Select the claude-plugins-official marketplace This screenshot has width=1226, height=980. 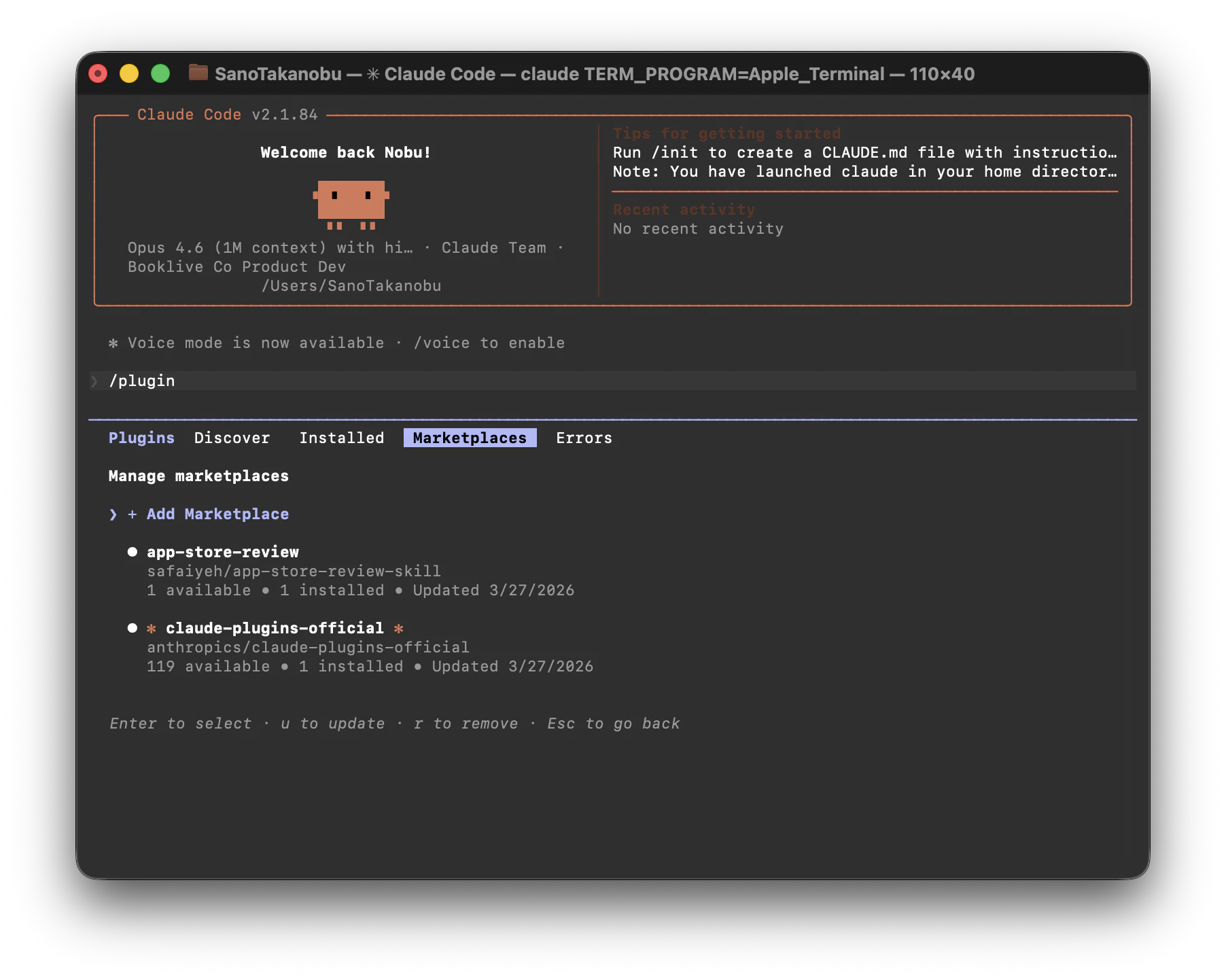(x=275, y=628)
